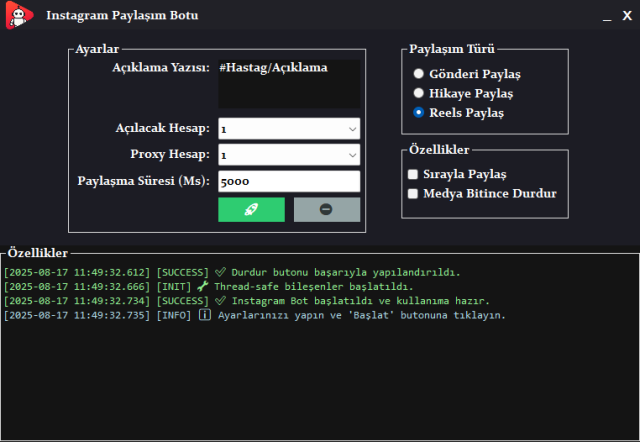The height and width of the screenshot is (442, 640).
Task: Focus the Paylaşma Süresi (Ms) input field
Action: (289, 181)
